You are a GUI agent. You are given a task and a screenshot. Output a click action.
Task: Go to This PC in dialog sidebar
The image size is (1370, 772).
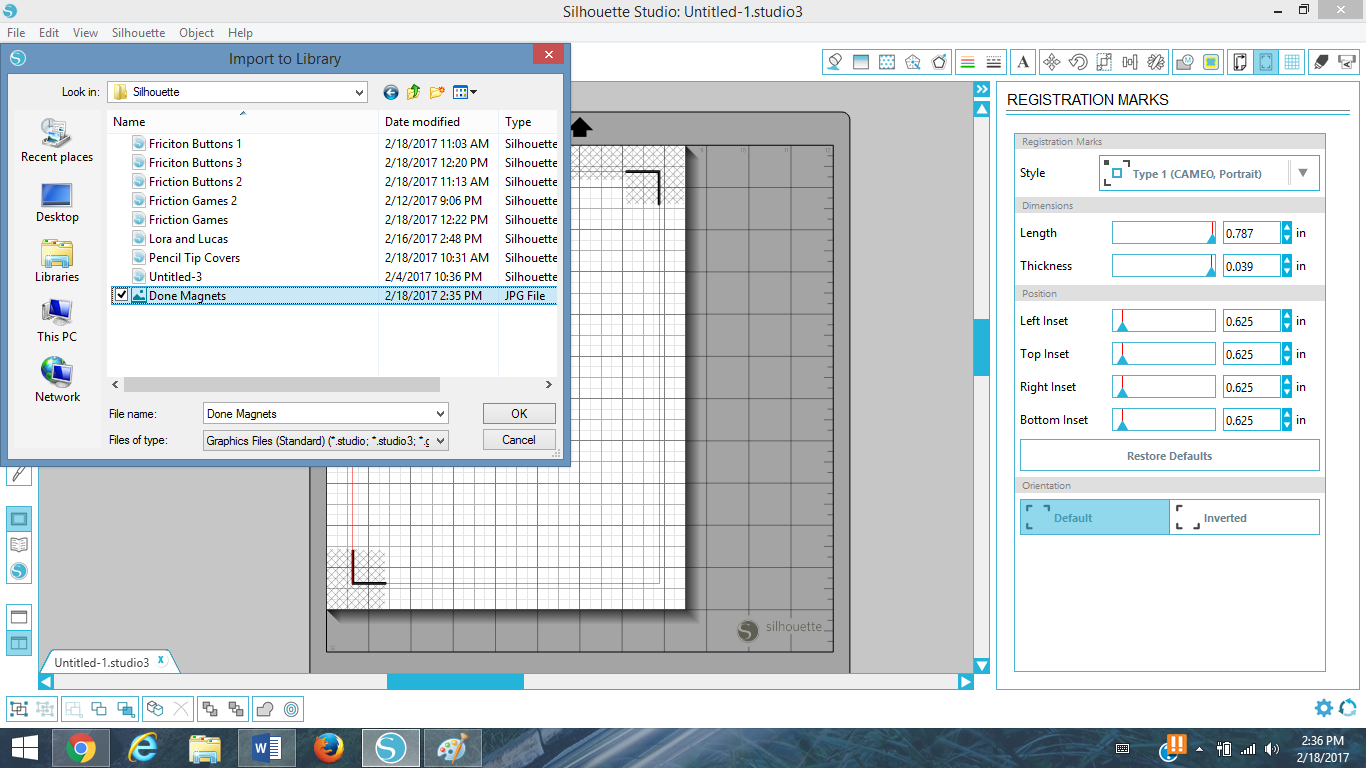click(x=57, y=321)
